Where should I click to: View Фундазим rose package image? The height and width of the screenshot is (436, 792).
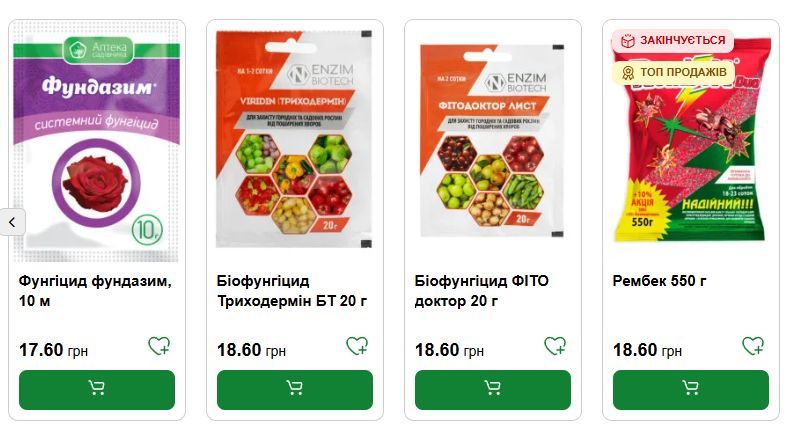click(96, 143)
